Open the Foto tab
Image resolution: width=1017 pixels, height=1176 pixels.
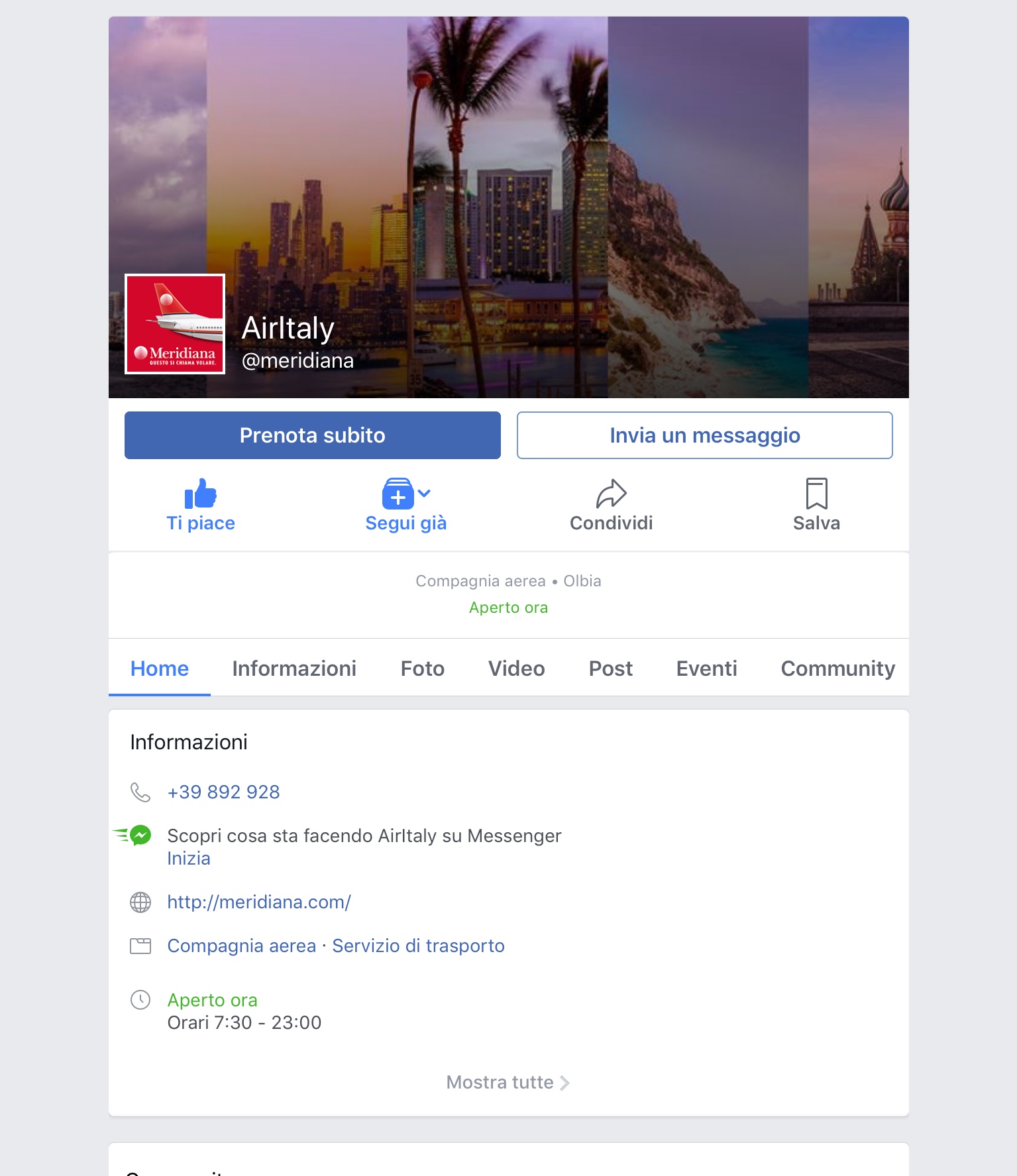(x=423, y=668)
